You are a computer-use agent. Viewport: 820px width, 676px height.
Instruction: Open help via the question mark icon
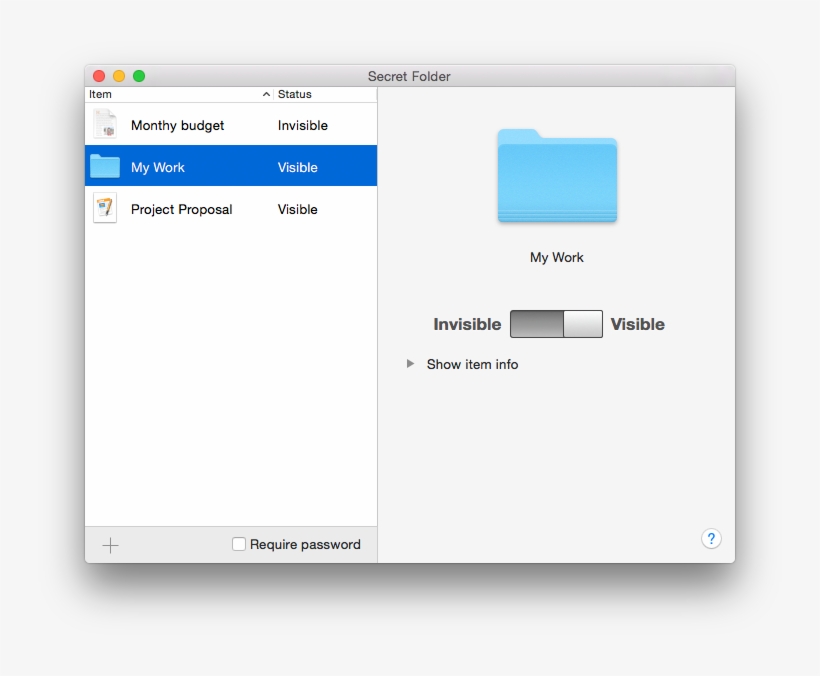[x=711, y=538]
